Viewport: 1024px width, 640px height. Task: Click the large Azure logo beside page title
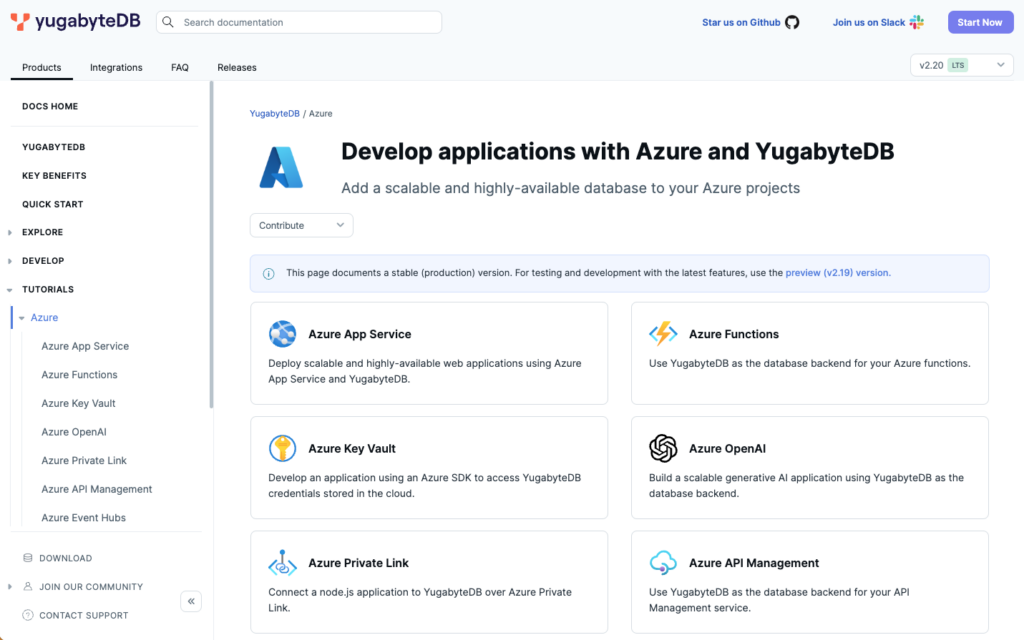(283, 167)
